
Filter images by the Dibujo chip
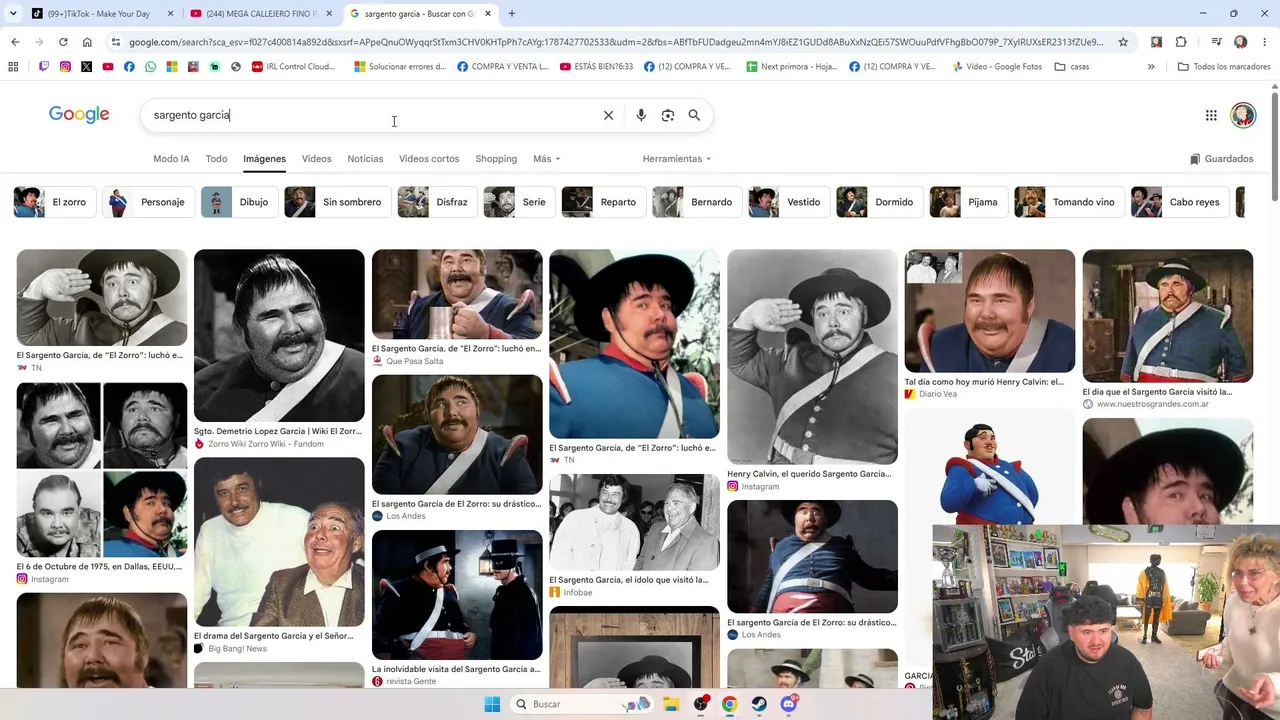tap(238, 202)
